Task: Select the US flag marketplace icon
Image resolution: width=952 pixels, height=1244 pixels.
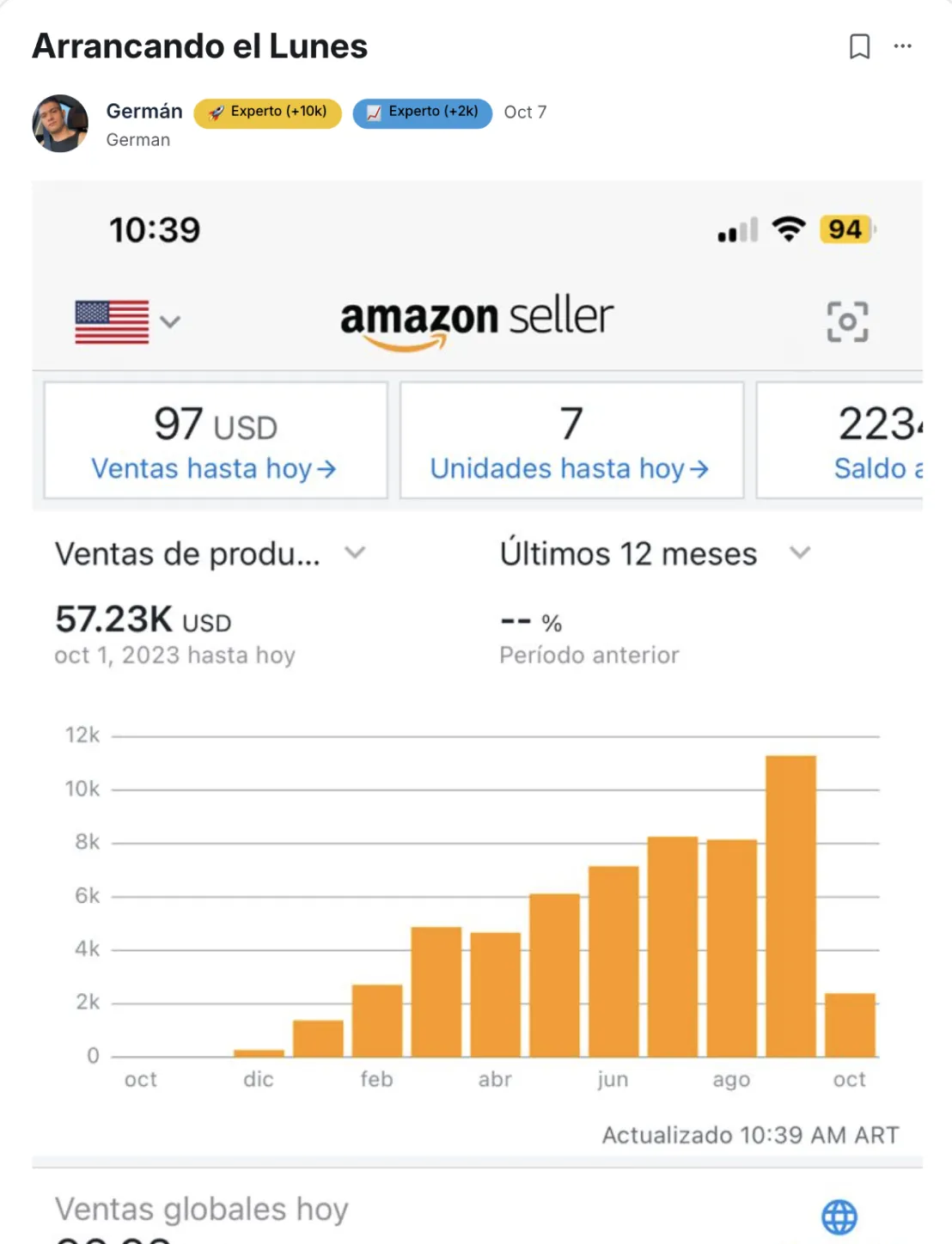Action: [x=112, y=322]
